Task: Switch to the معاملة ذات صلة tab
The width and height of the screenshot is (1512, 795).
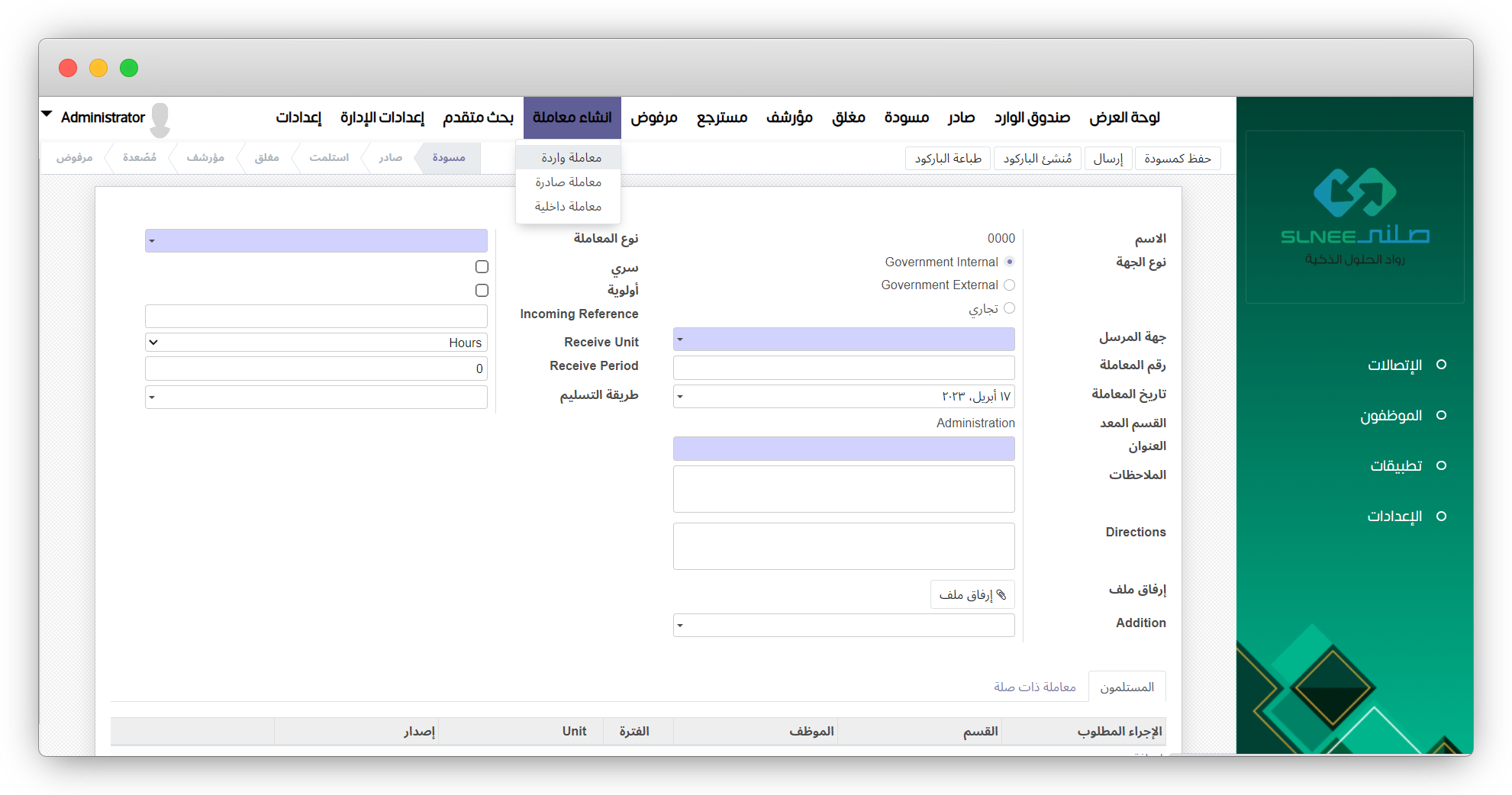Action: [1034, 687]
